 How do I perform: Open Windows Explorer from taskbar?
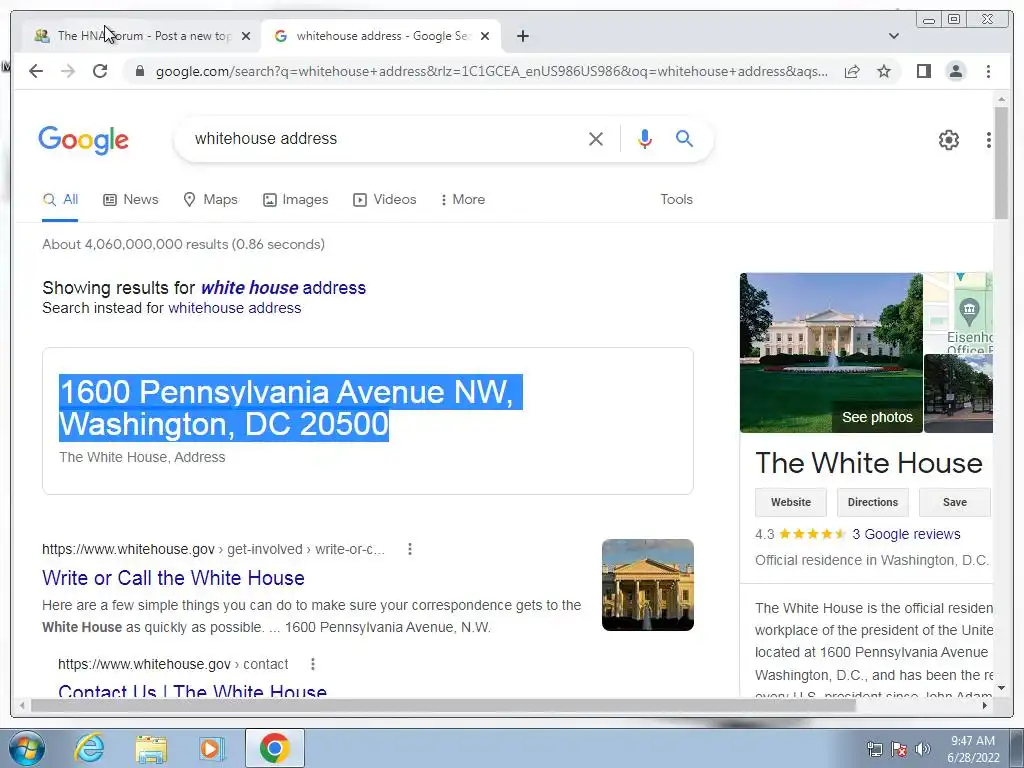click(x=152, y=748)
